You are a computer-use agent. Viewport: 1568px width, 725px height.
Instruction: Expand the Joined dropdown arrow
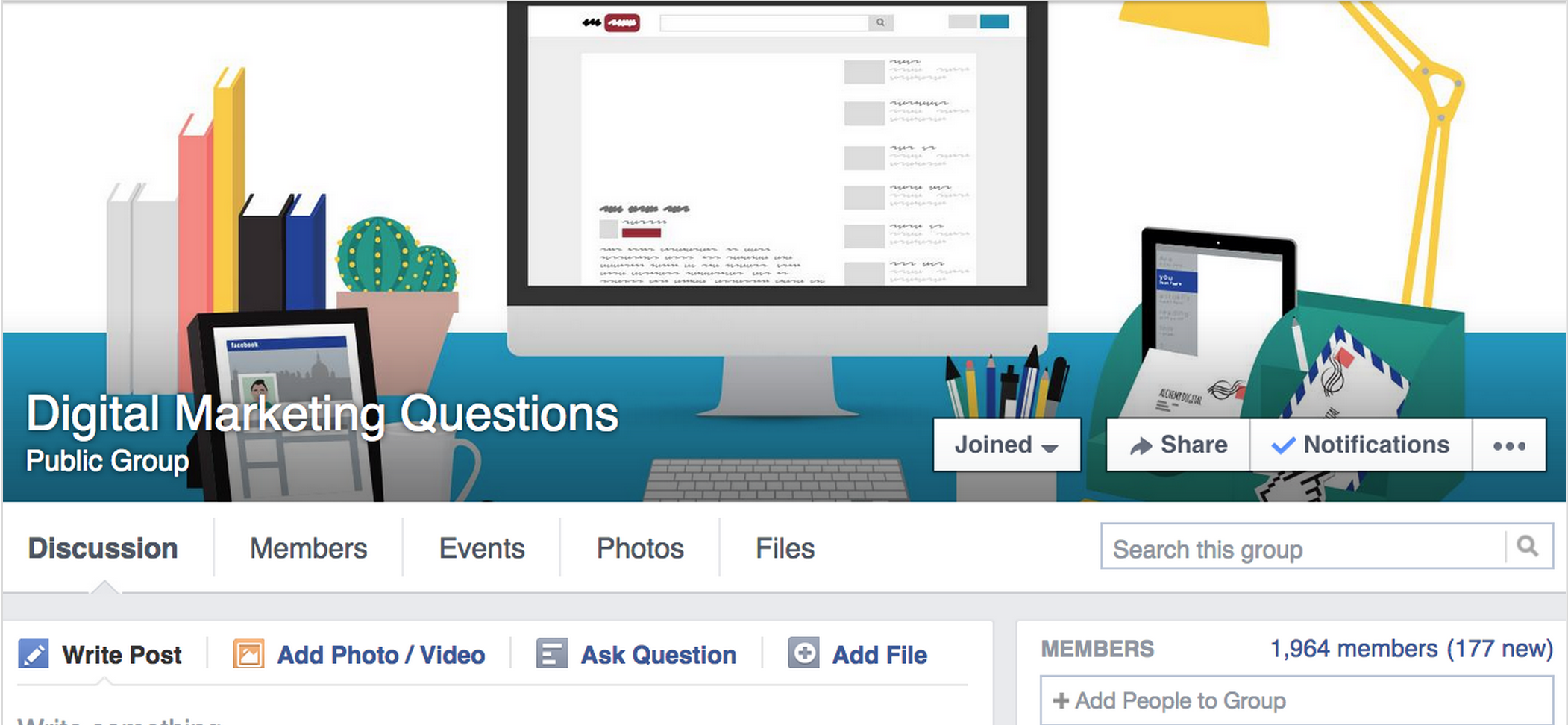point(1049,448)
